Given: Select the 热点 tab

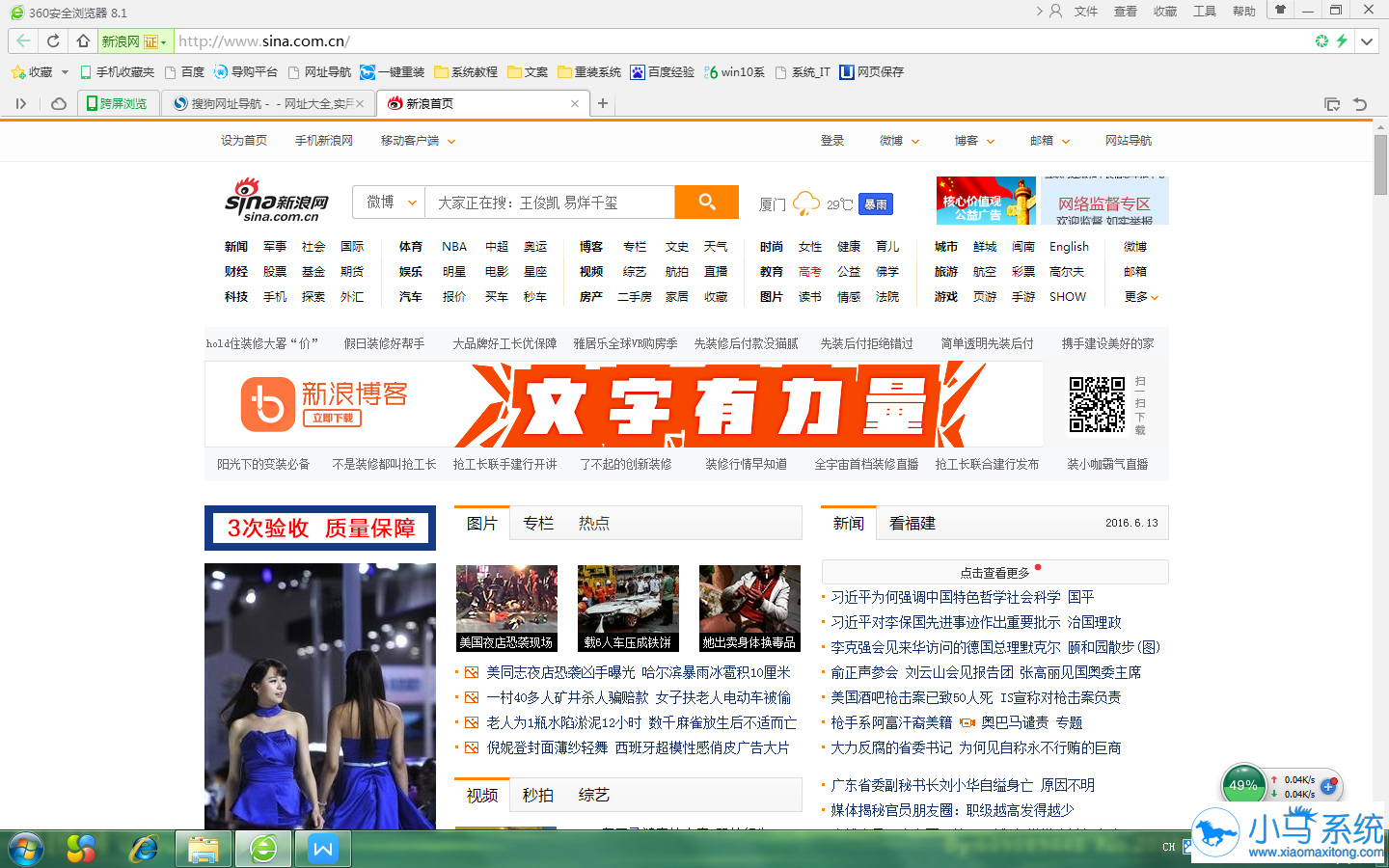Looking at the screenshot, I should [x=594, y=524].
